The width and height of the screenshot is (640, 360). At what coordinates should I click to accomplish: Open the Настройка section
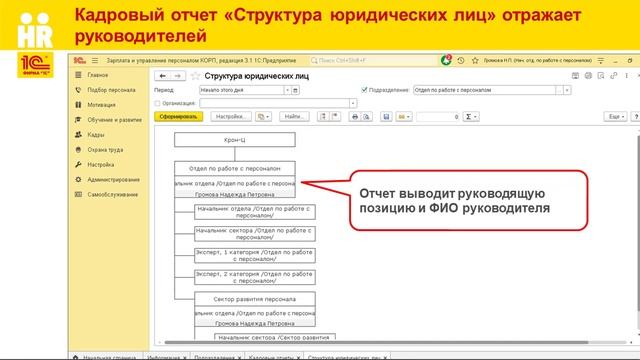pyautogui.click(x=100, y=165)
